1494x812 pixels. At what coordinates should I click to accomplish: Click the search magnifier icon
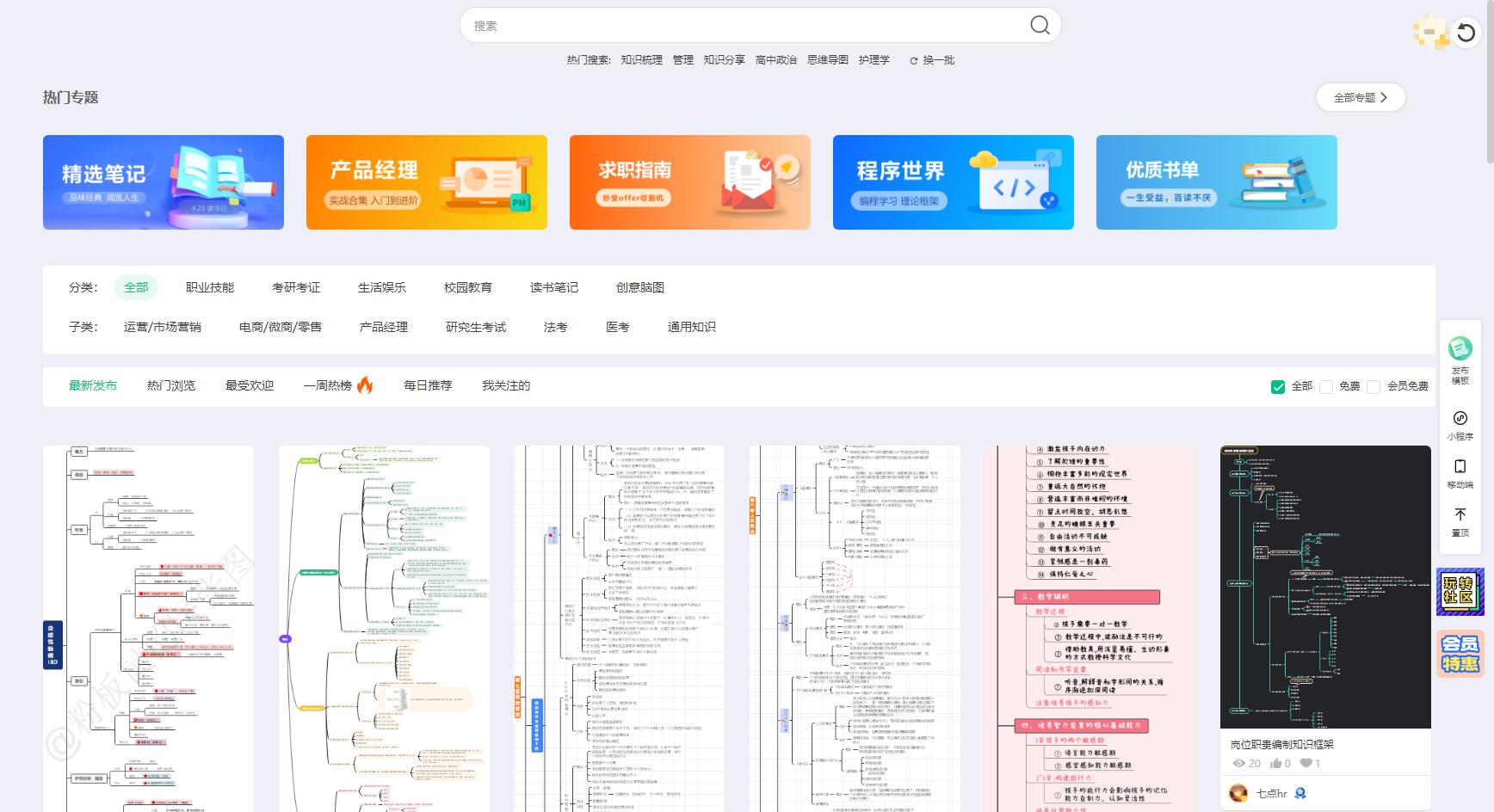[1040, 25]
